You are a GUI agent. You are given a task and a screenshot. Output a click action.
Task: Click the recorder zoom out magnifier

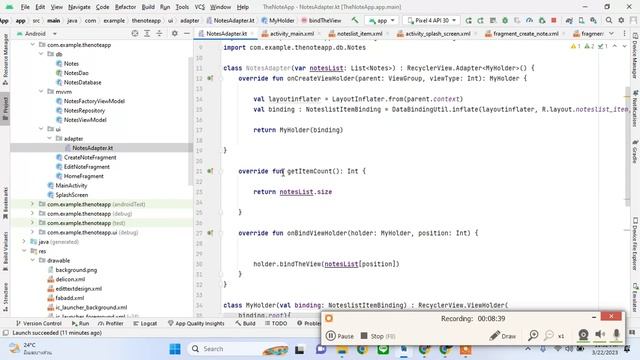pyautogui.click(x=549, y=336)
